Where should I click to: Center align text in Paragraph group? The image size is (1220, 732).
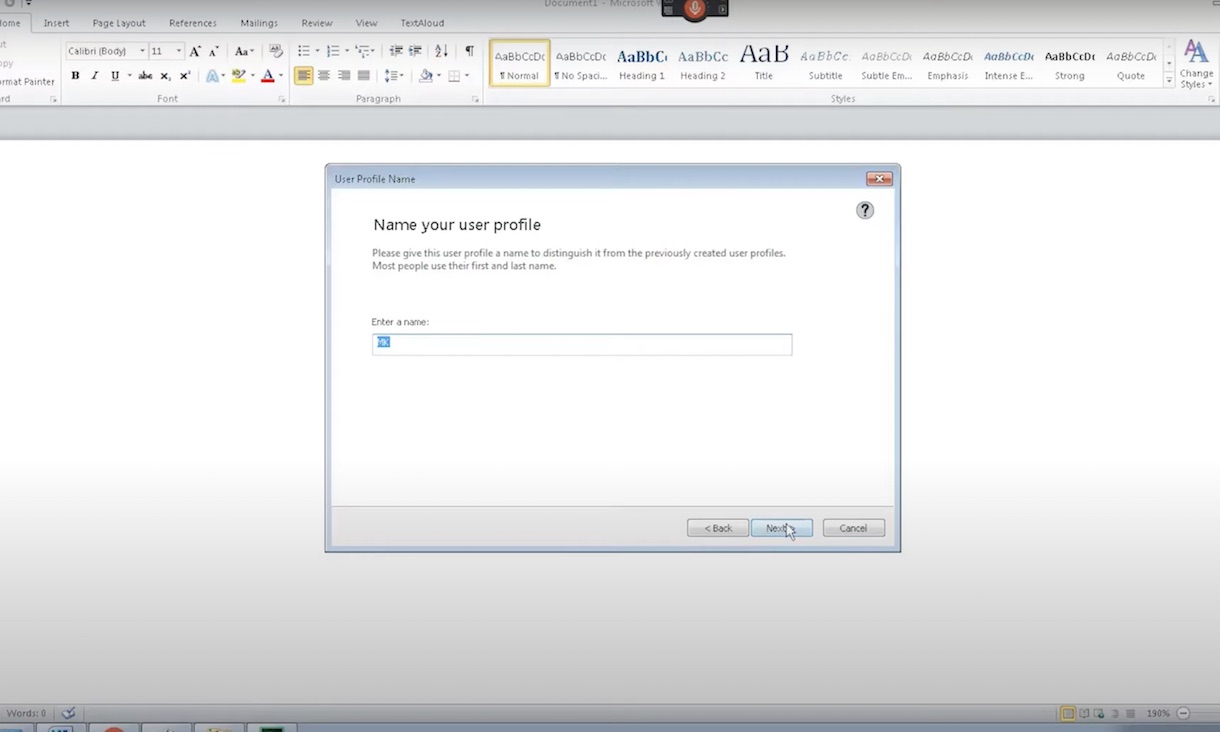coord(324,76)
